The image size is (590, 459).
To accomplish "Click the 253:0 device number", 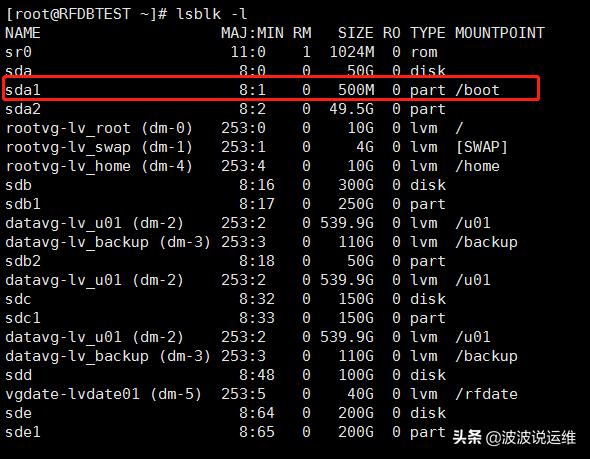I will click(243, 128).
